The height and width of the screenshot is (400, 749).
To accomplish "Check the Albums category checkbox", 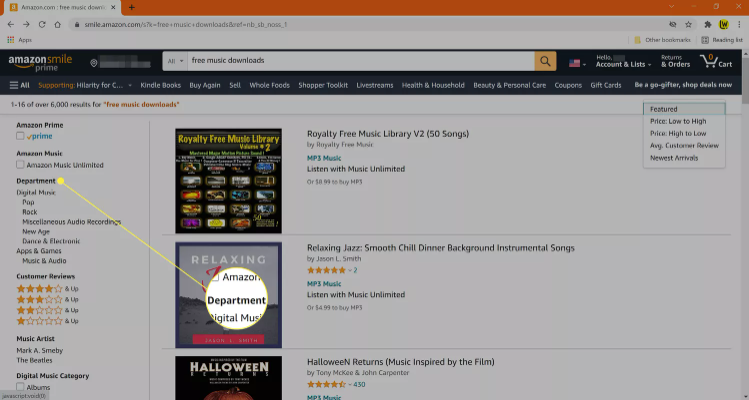I will tap(20, 387).
